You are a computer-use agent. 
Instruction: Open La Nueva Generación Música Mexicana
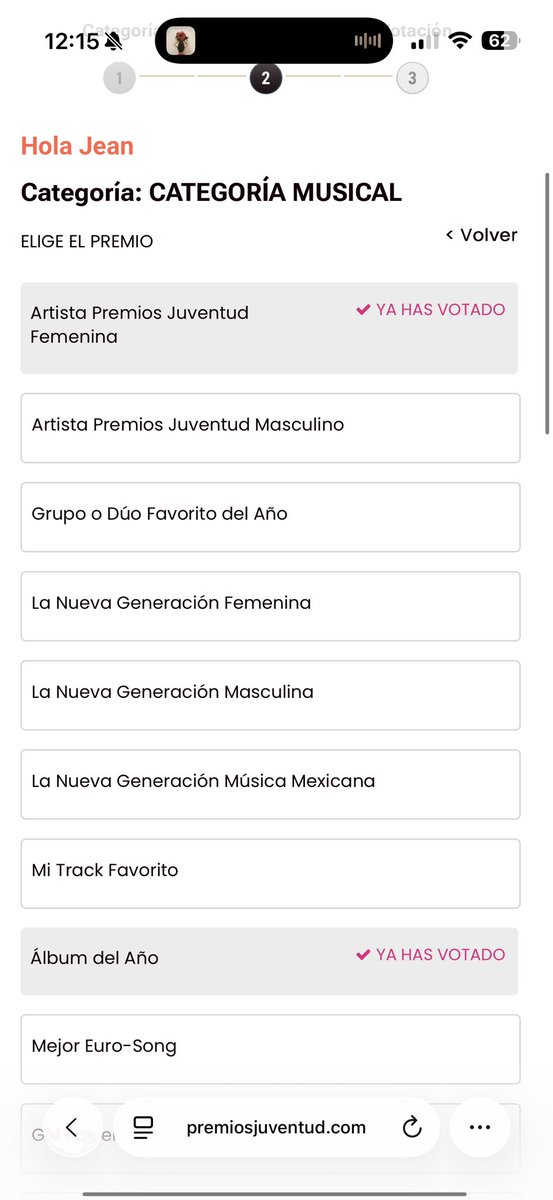(x=270, y=784)
